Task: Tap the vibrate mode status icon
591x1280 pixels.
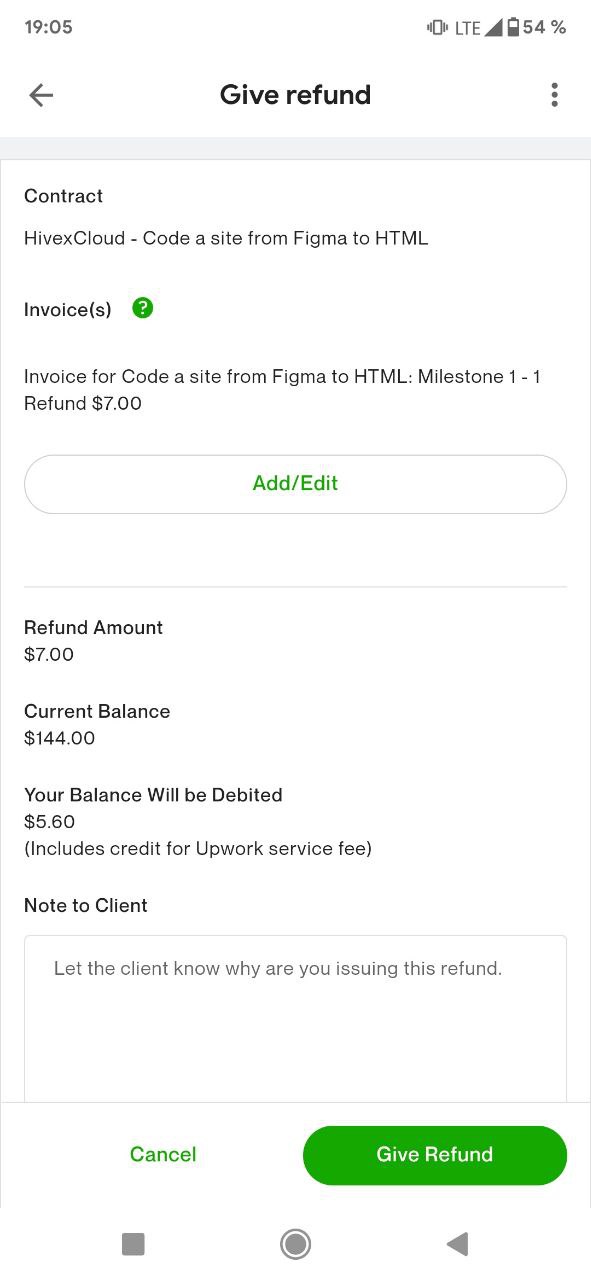Action: (x=437, y=27)
